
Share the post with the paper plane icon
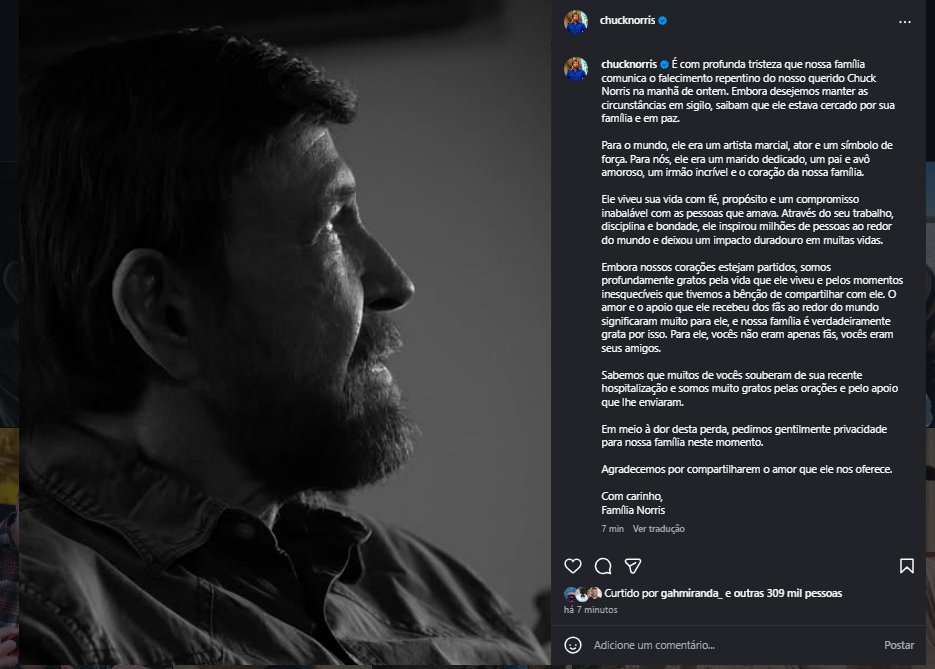633,566
